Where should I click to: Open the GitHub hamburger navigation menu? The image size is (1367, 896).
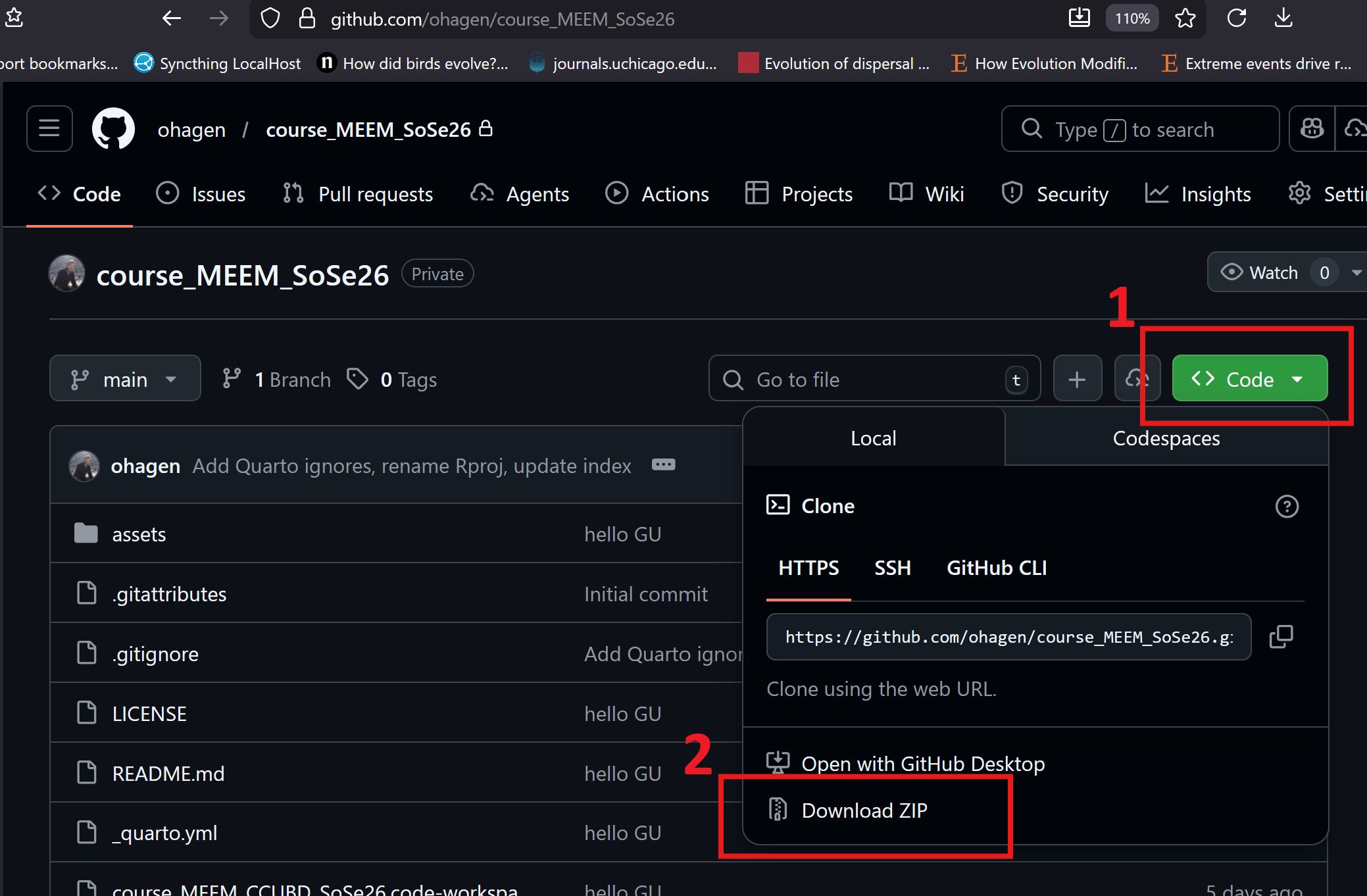[49, 129]
